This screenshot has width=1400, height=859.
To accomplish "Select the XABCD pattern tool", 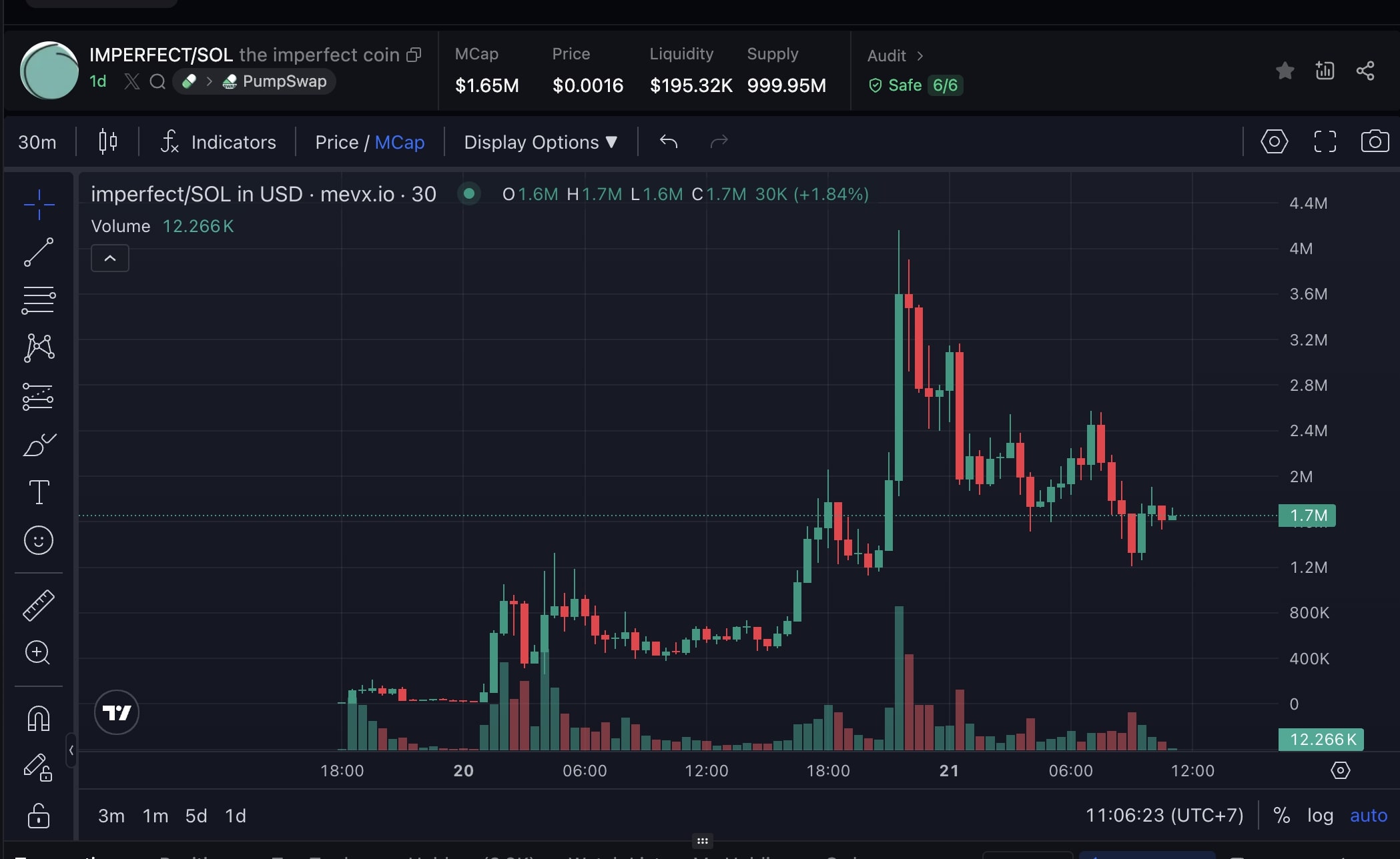I will [39, 348].
